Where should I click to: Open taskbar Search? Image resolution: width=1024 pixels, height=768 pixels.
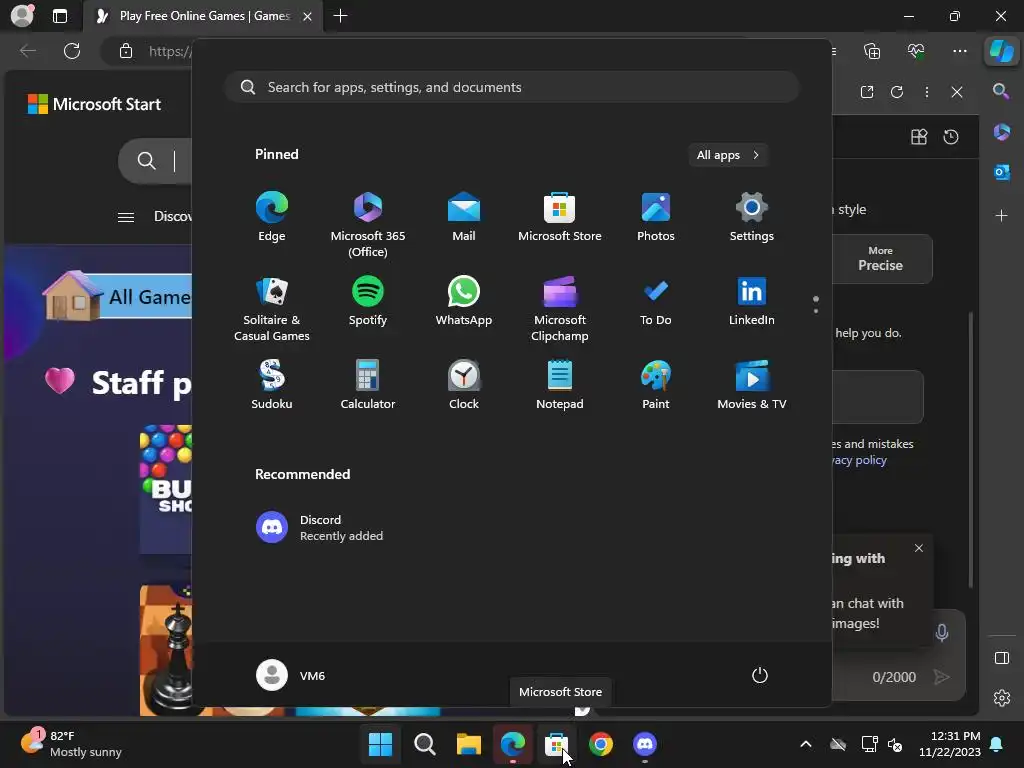(x=424, y=744)
